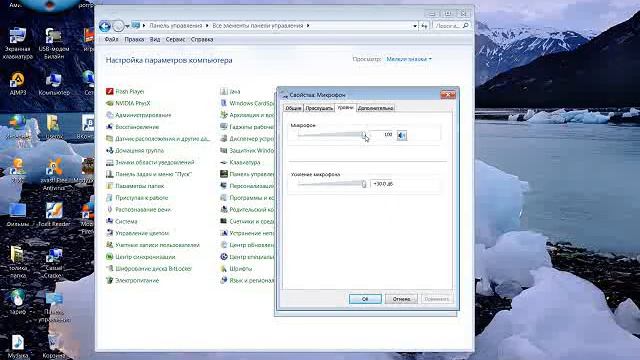Image resolution: width=640 pixels, height=360 pixels.
Task: Select the avast! Free Antivirus desktop shortcut
Action: click(x=54, y=175)
